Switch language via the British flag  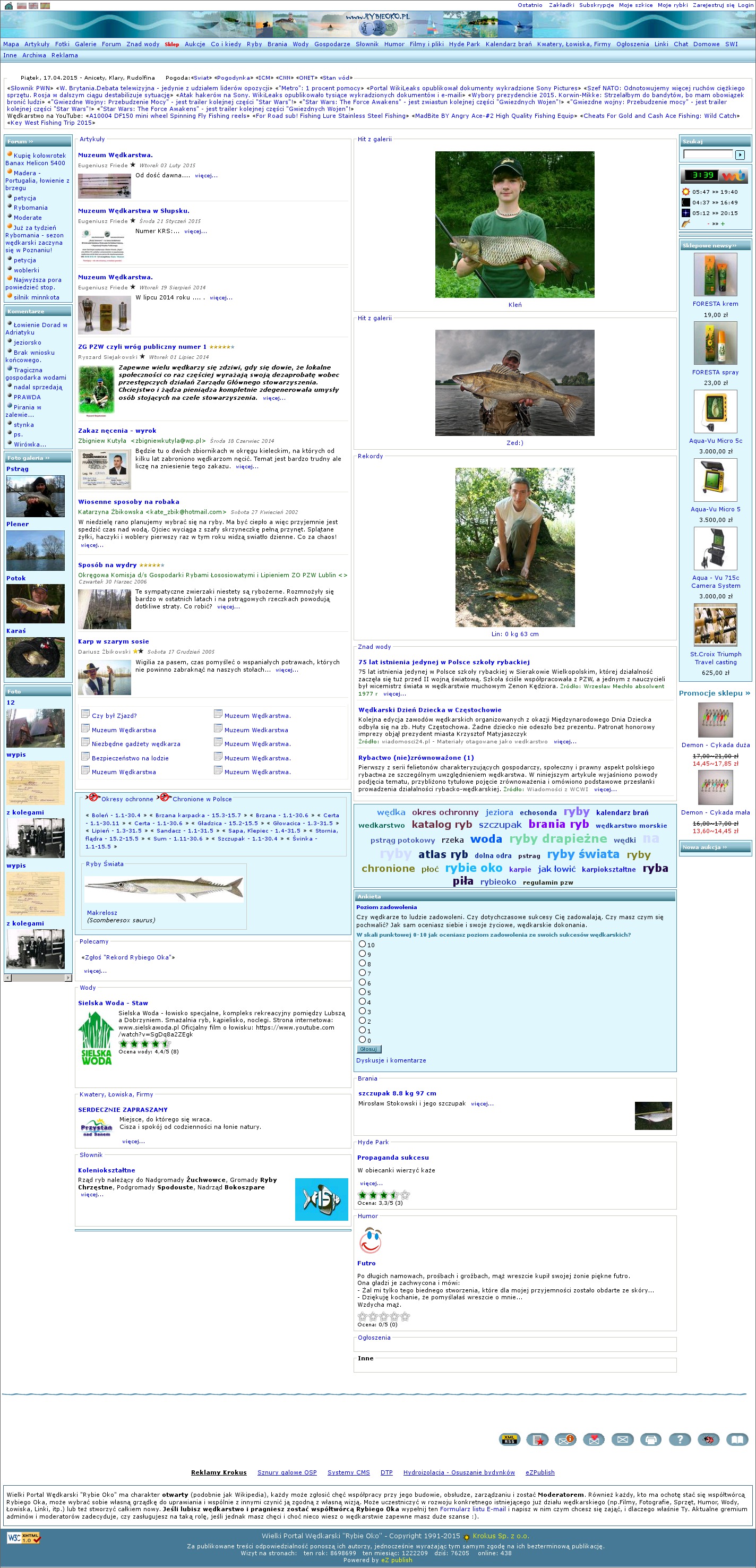coord(33,5)
